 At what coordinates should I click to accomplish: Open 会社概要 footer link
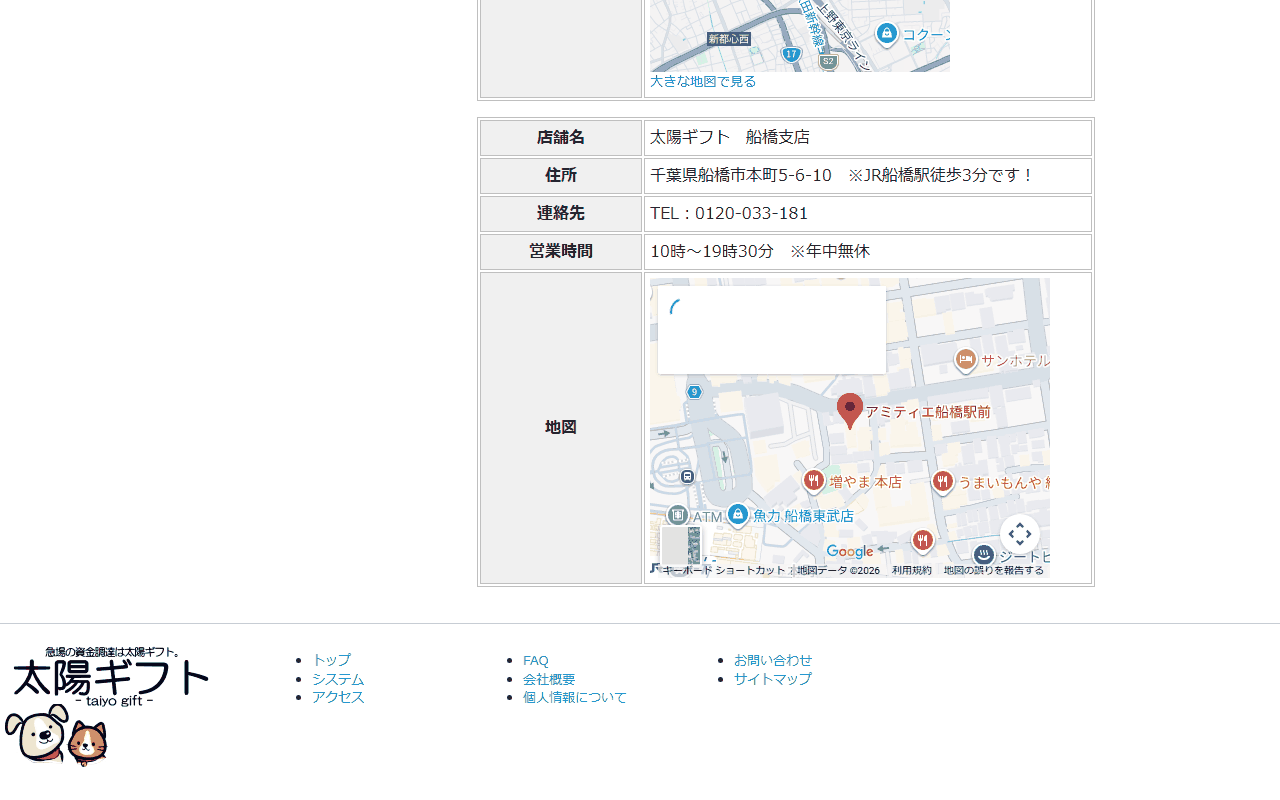point(549,679)
